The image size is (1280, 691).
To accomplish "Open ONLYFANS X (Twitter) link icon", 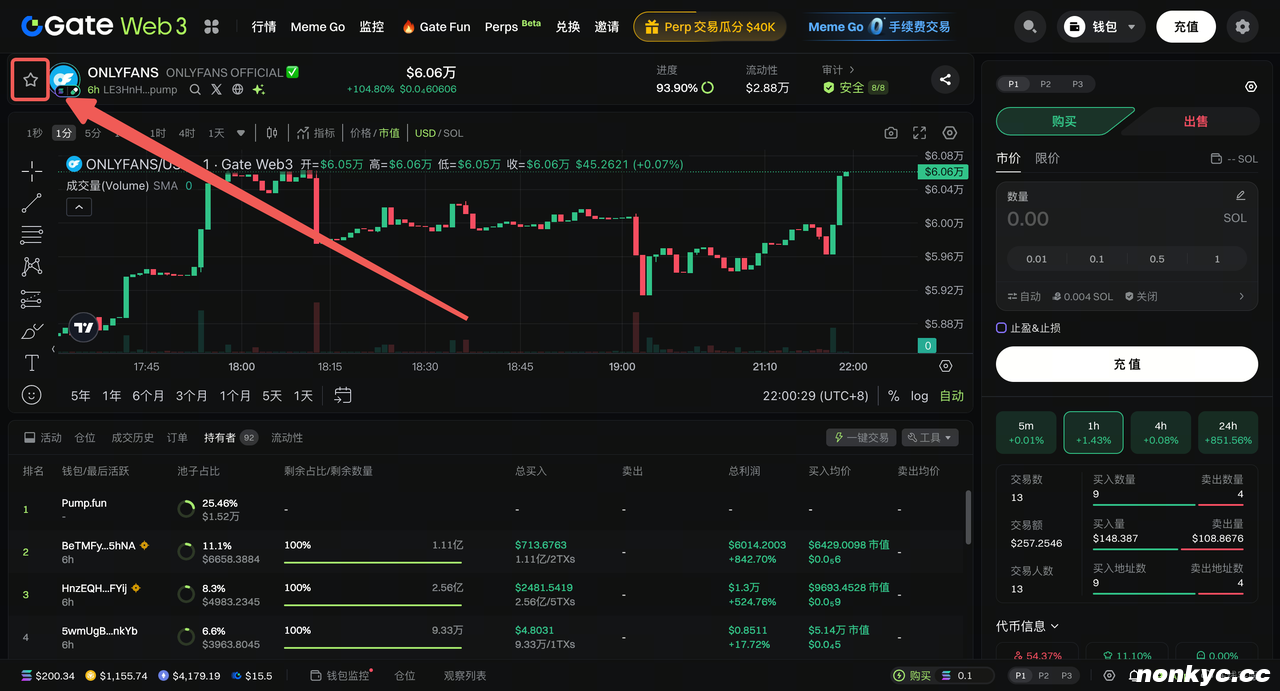I will 216,89.
